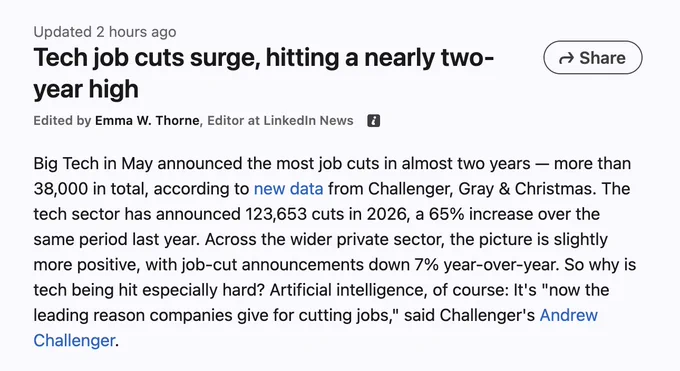Click "year high" on the headline's second line
The height and width of the screenshot is (371, 680).
(x=86, y=89)
